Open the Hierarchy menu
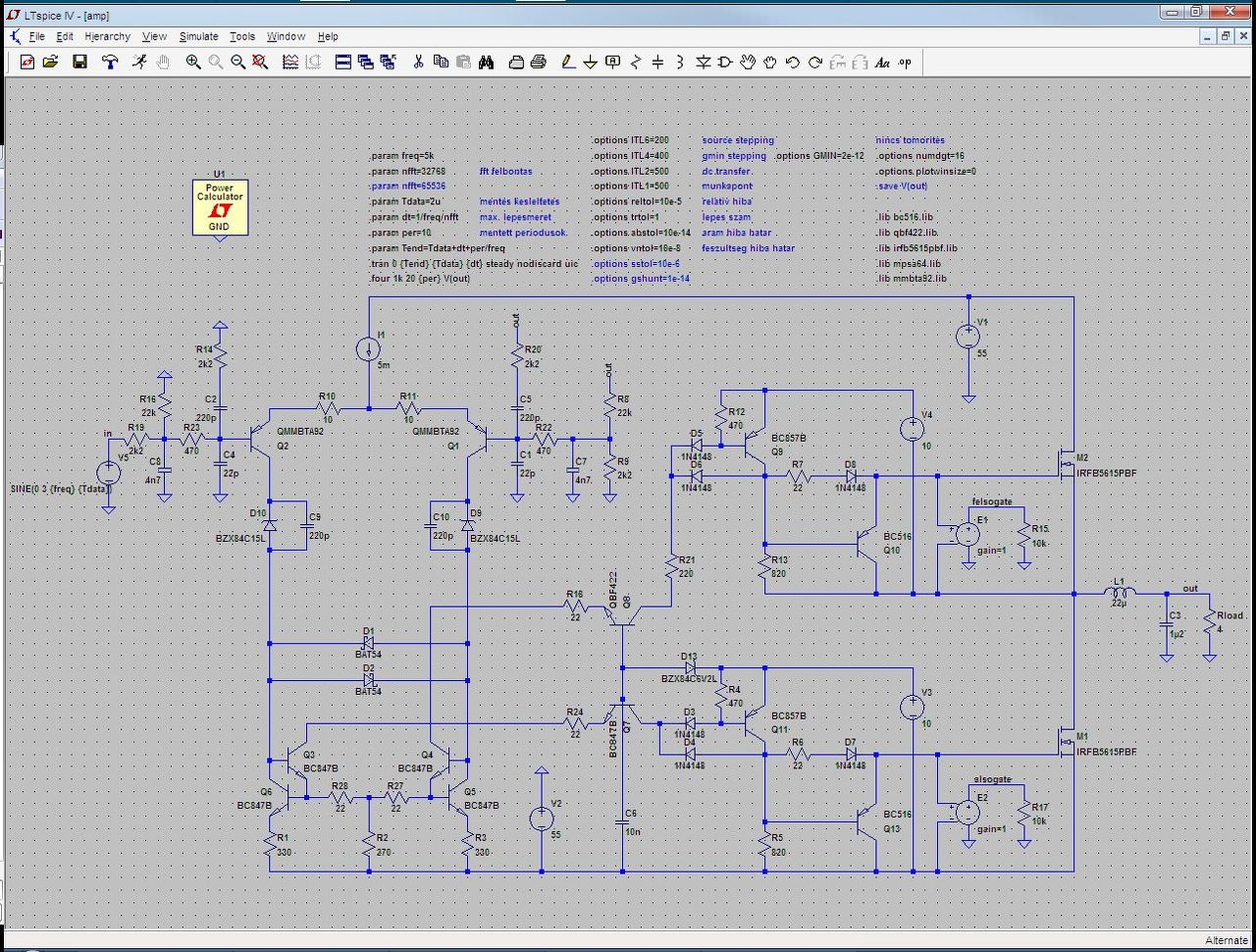The width and height of the screenshot is (1256, 952). tap(107, 36)
